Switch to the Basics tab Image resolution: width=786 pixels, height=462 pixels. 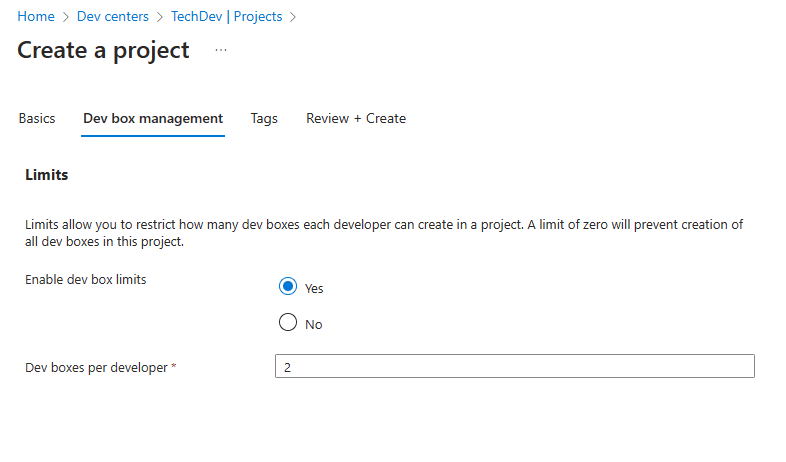click(37, 118)
